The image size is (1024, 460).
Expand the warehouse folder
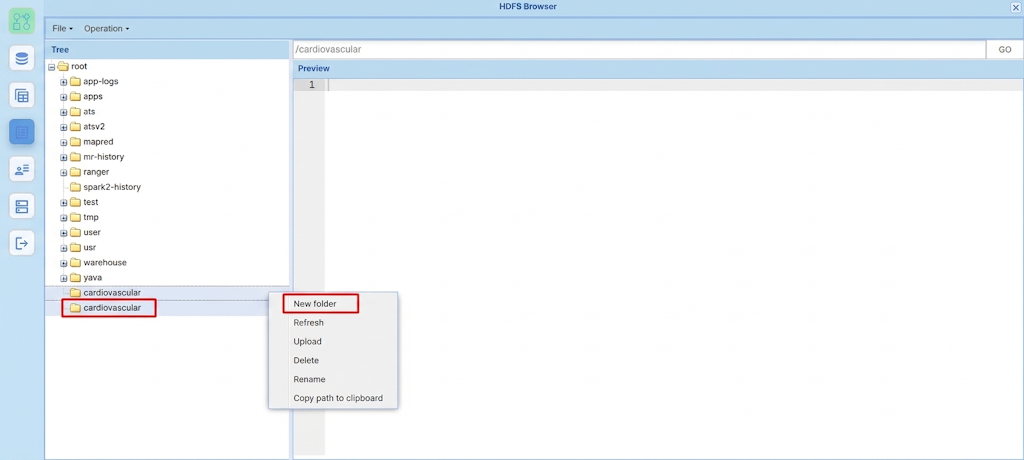(64, 263)
